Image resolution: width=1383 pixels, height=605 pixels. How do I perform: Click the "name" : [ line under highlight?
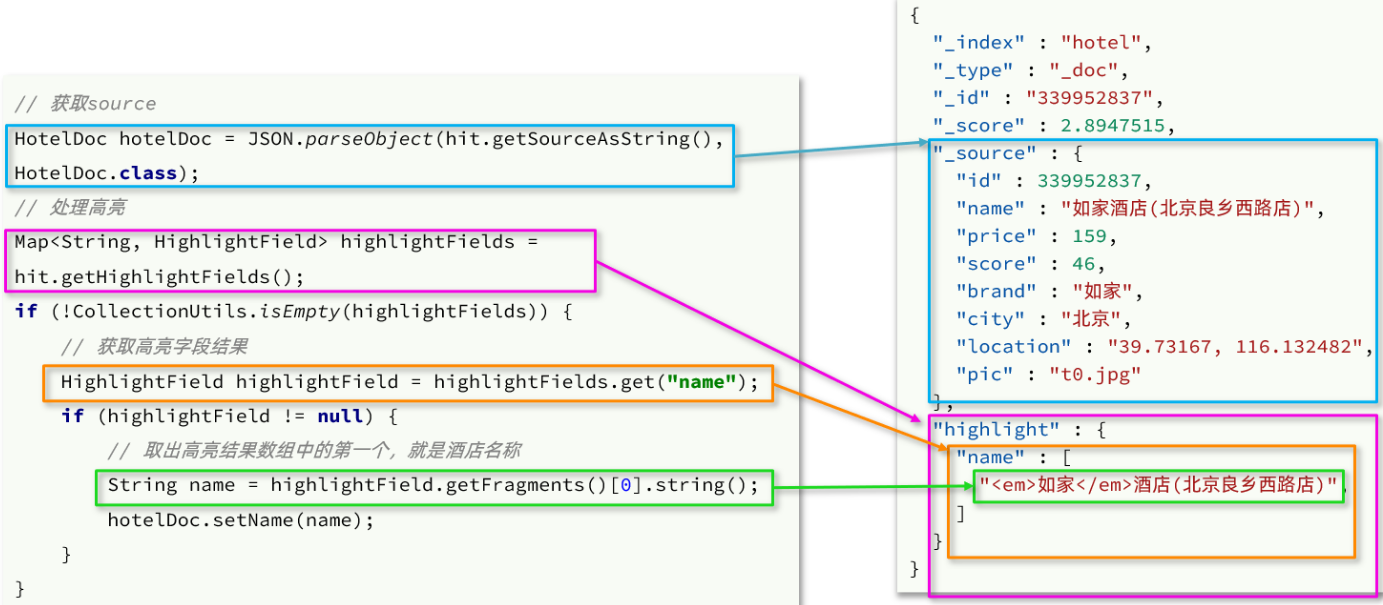(x=1014, y=458)
